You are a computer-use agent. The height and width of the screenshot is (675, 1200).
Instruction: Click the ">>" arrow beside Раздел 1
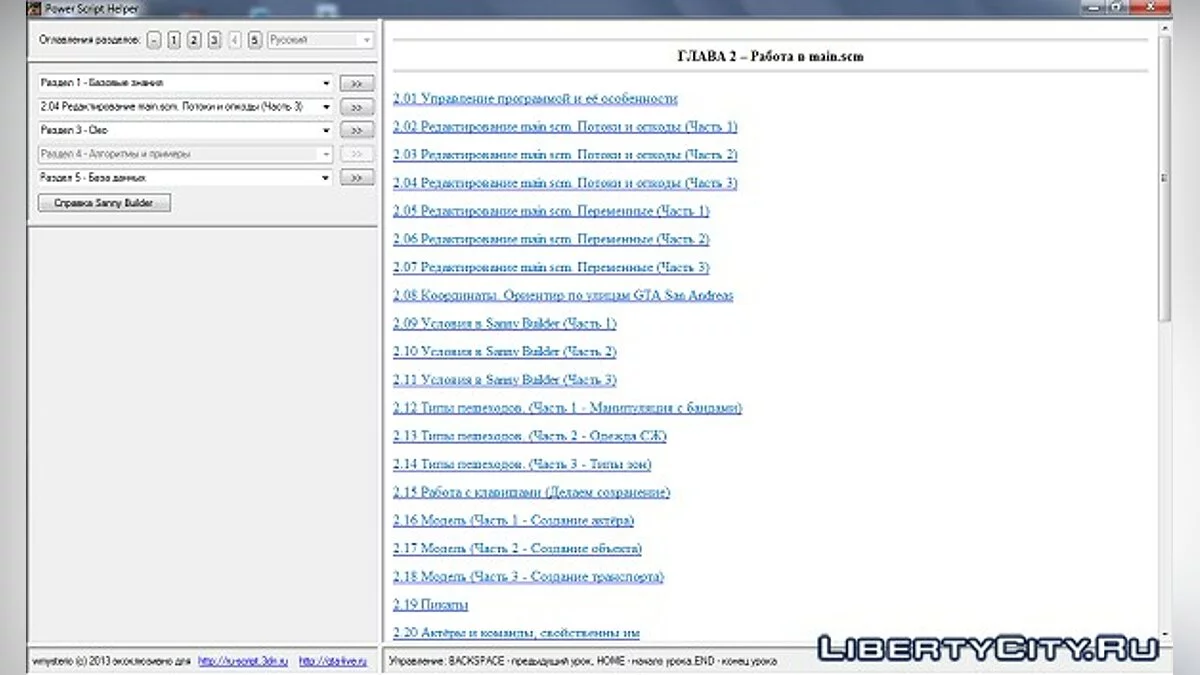tap(356, 82)
